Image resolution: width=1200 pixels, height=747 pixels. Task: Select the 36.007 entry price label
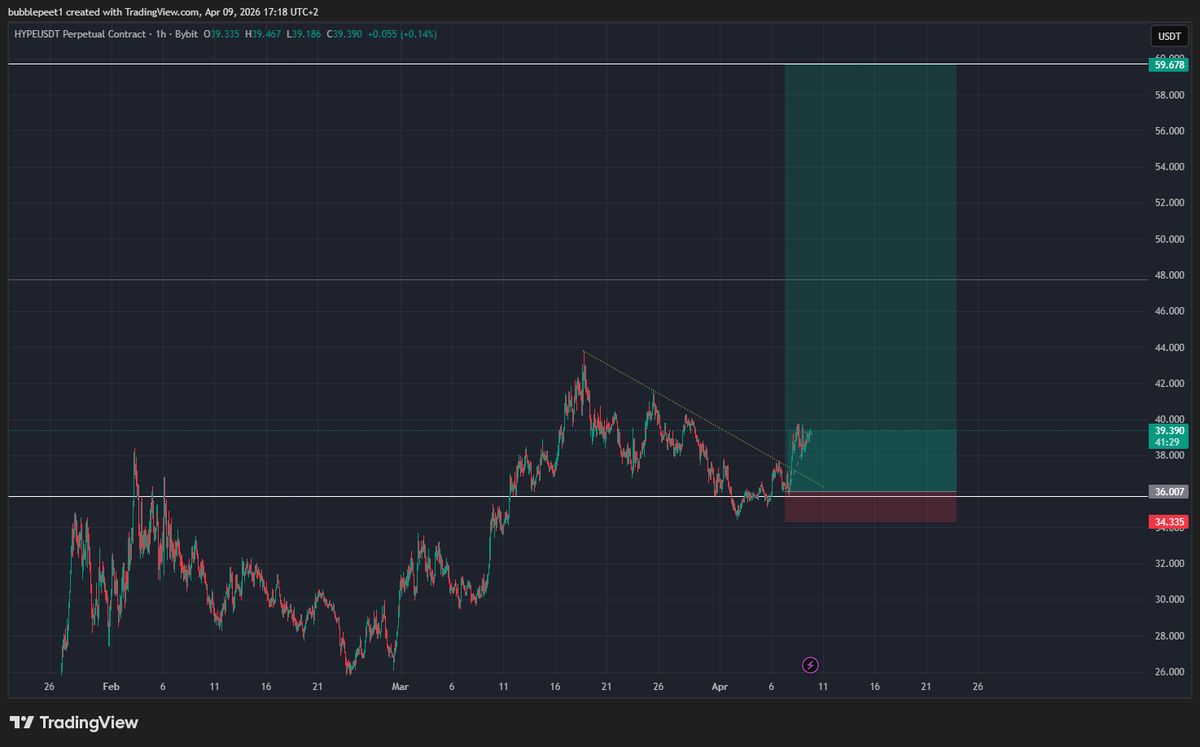(x=1169, y=492)
